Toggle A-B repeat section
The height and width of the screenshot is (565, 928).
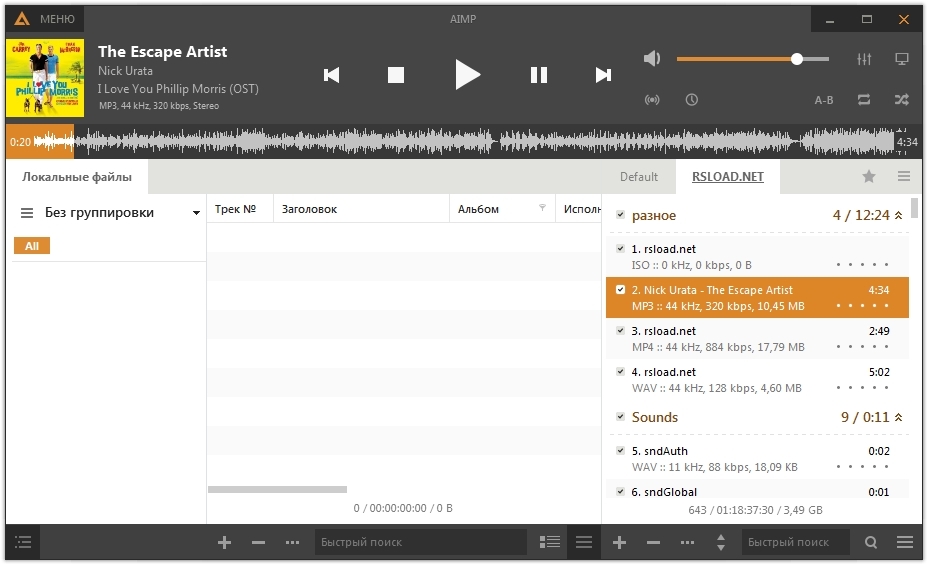823,100
